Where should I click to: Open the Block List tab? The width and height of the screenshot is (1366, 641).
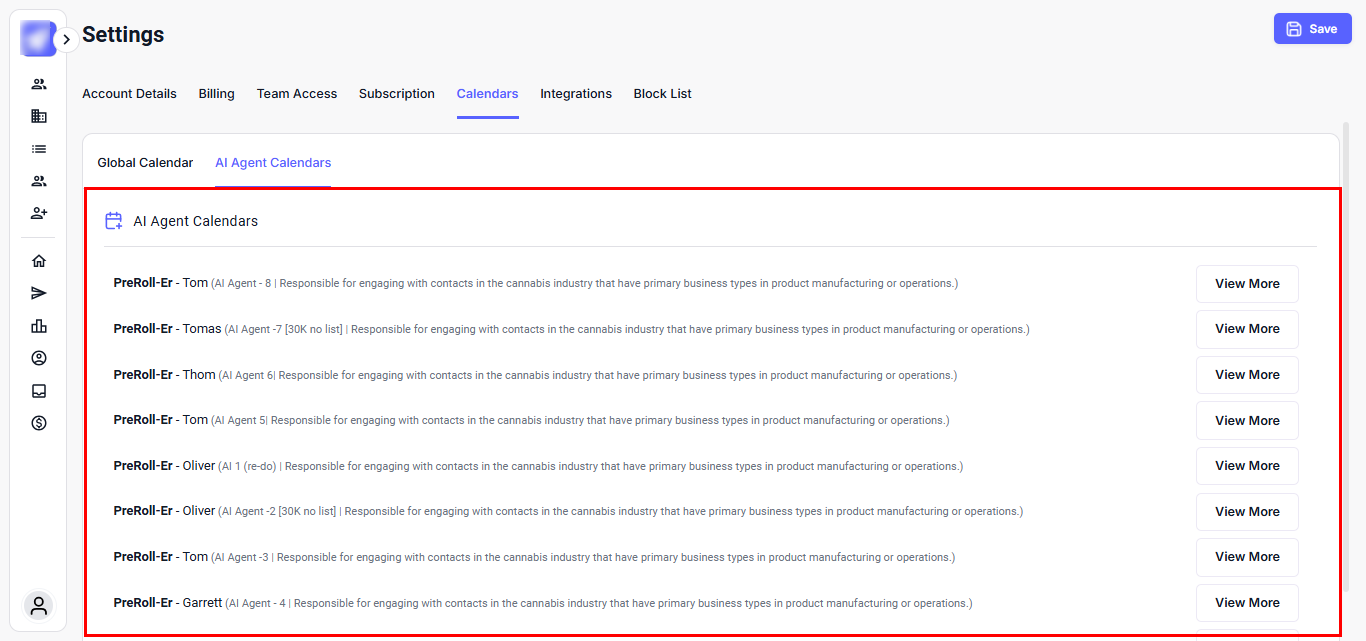coord(662,94)
